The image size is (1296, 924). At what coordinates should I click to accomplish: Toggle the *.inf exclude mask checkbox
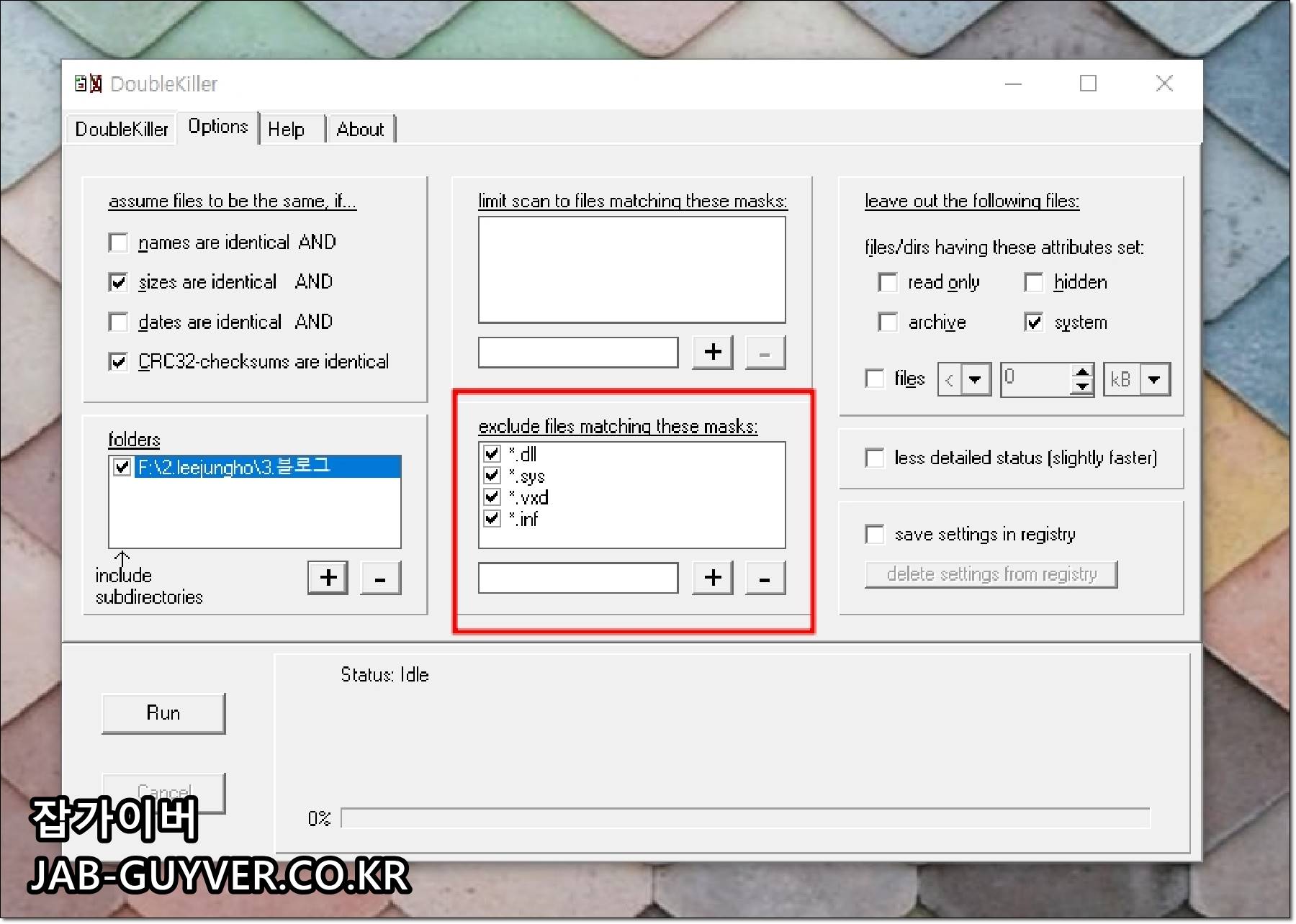[492, 519]
